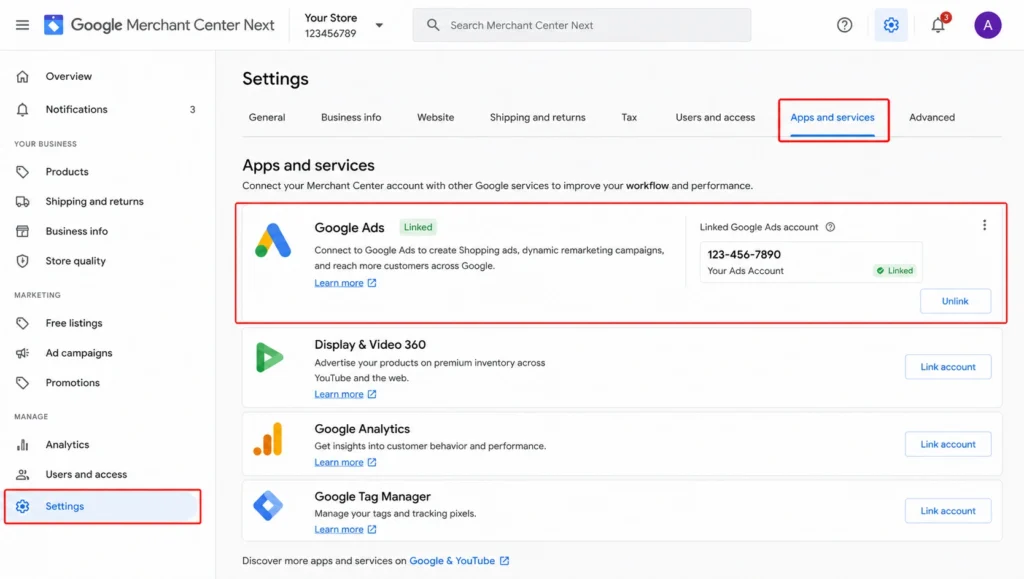Click the Promotions tag icon
The width and height of the screenshot is (1024, 579).
click(23, 383)
